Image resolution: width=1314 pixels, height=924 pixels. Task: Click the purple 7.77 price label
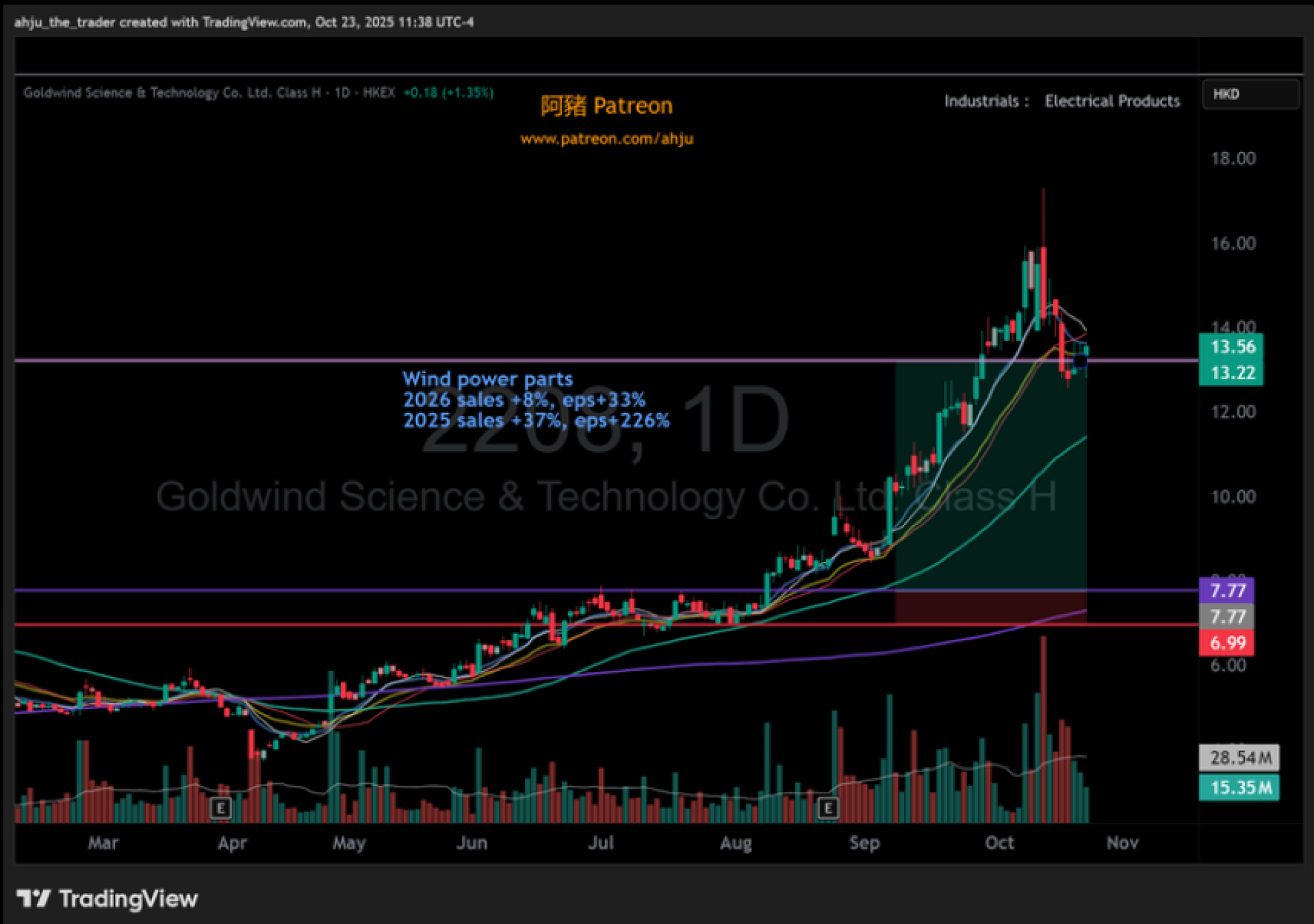(1227, 591)
